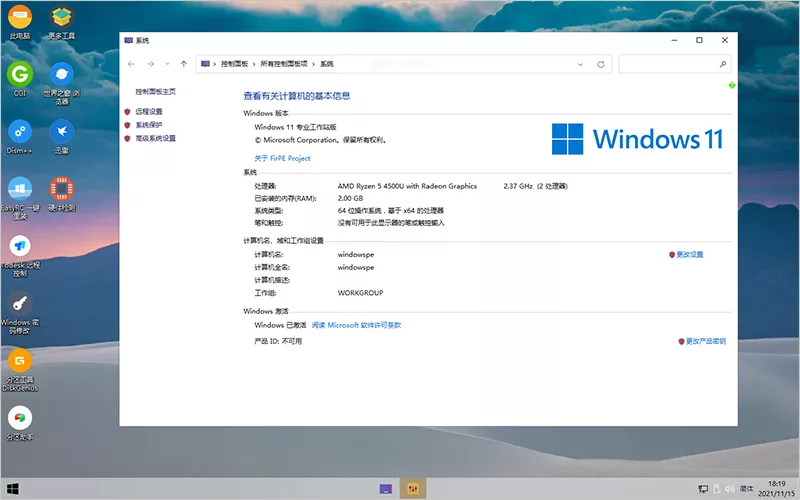800x500 pixels.
Task: Click the USB device tray icon
Action: pyautogui.click(x=716, y=489)
